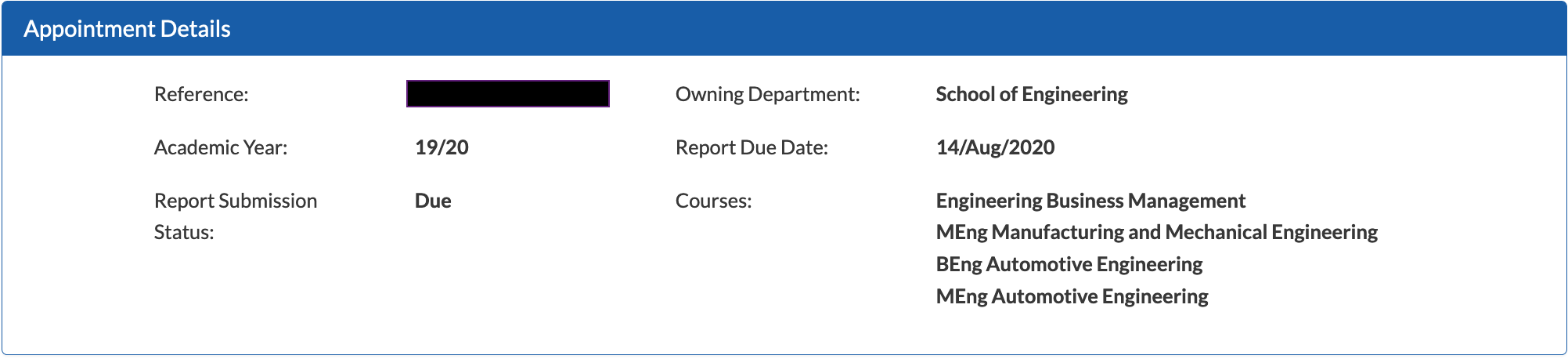Select the 19/20 academic year value
1568x359 pixels.
(x=442, y=147)
